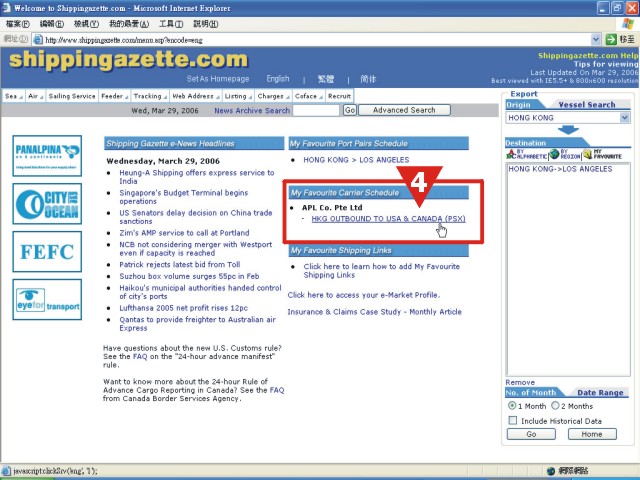640x480 pixels.
Task: Open the 檢視(V) View menu
Action: 86,24
